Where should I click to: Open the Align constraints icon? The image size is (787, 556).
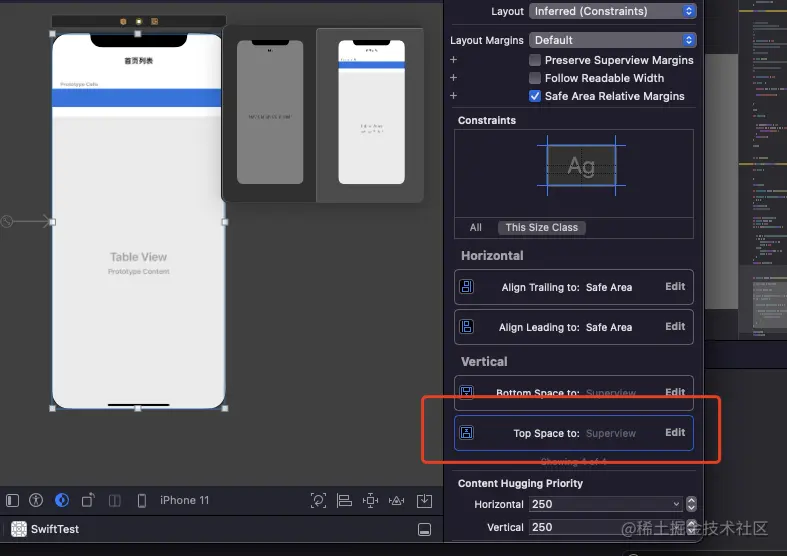344,500
